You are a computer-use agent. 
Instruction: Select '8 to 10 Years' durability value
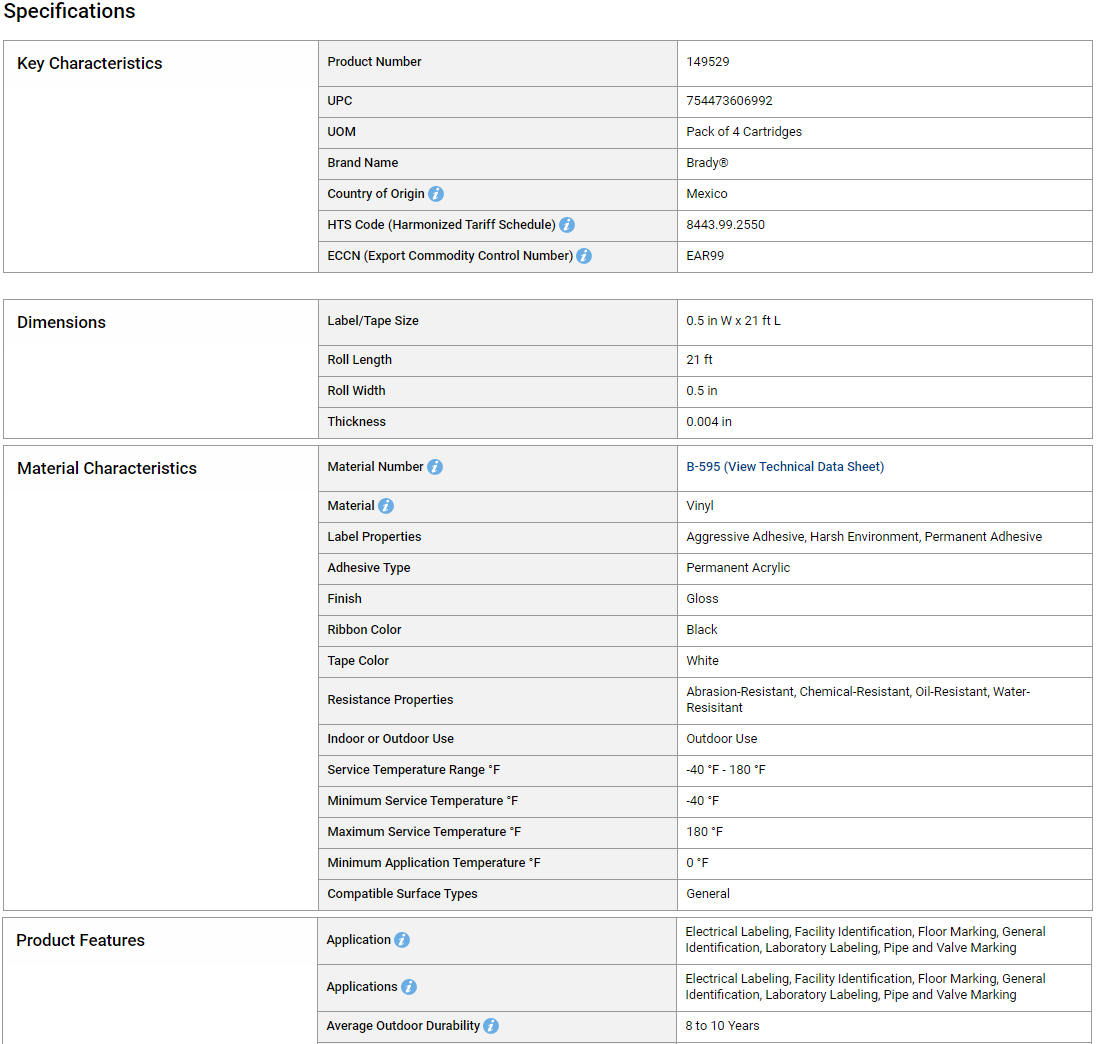[x=722, y=1026]
